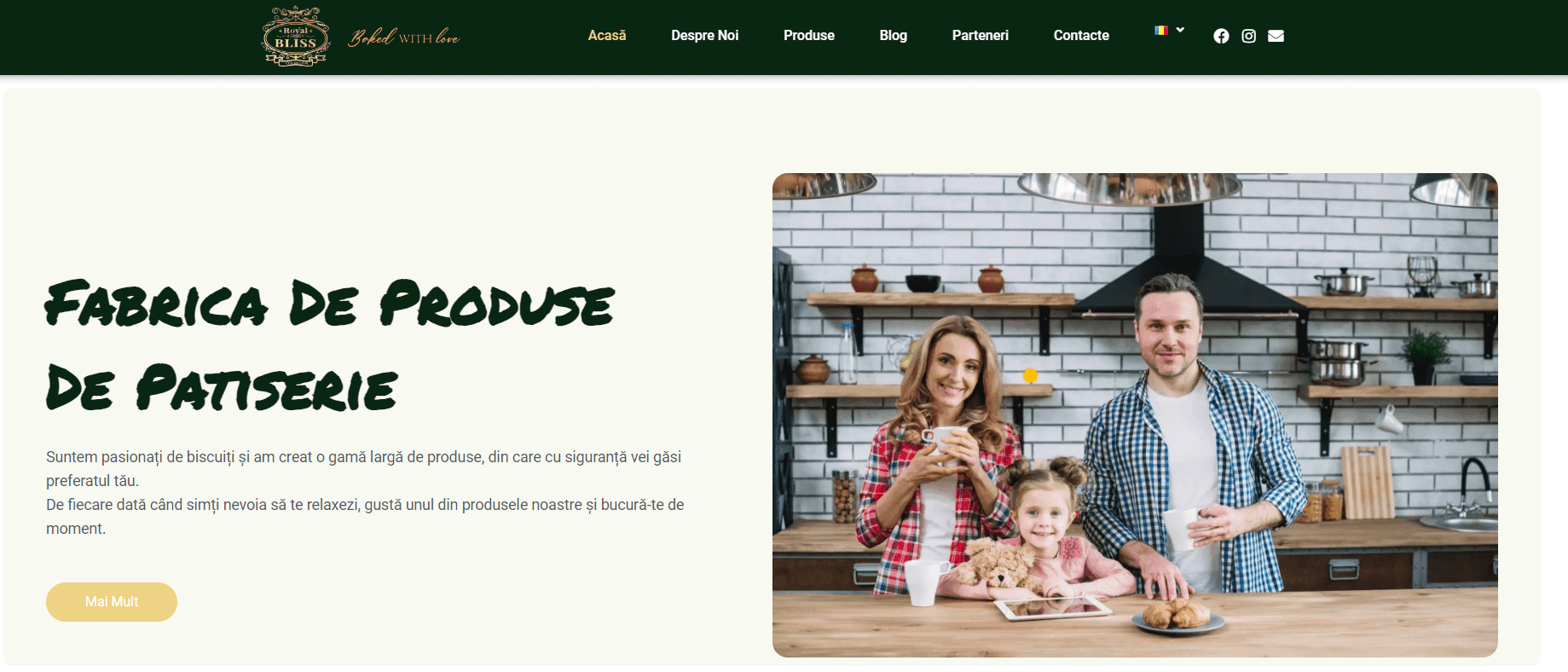
Task: Click the plate of croissants in photo
Action: click(x=1177, y=617)
